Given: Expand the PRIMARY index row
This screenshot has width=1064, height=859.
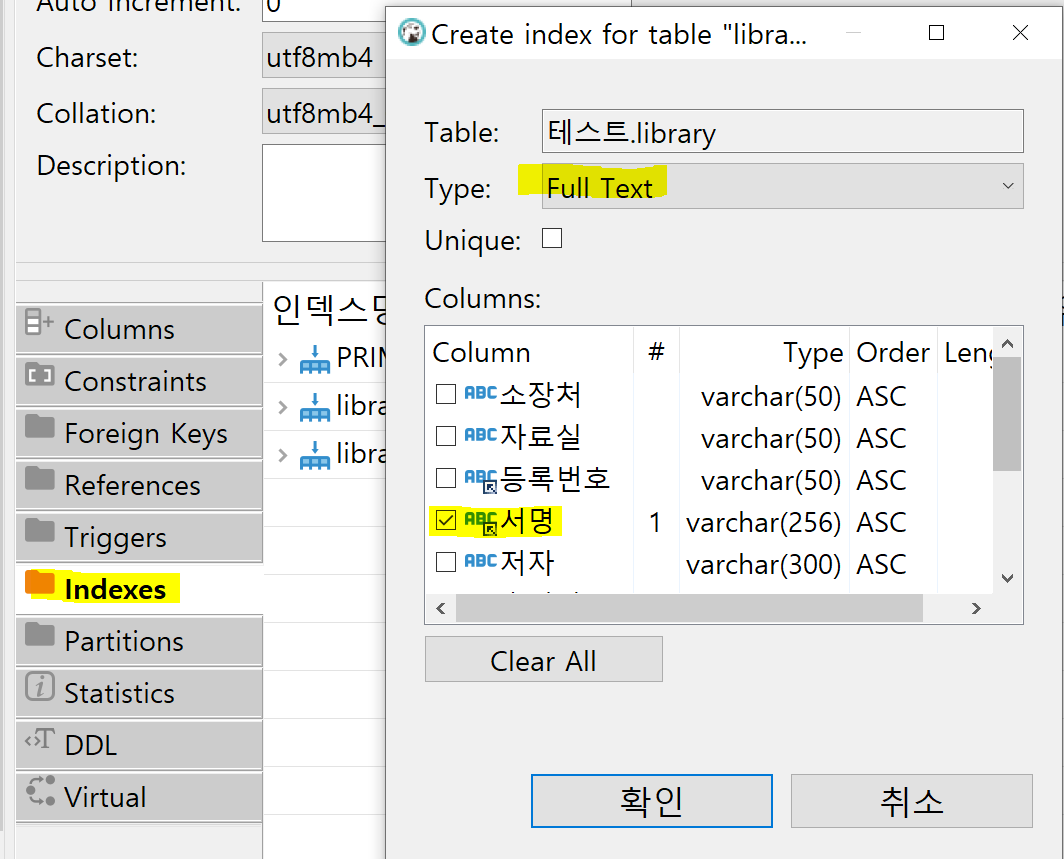Looking at the screenshot, I should tap(282, 358).
